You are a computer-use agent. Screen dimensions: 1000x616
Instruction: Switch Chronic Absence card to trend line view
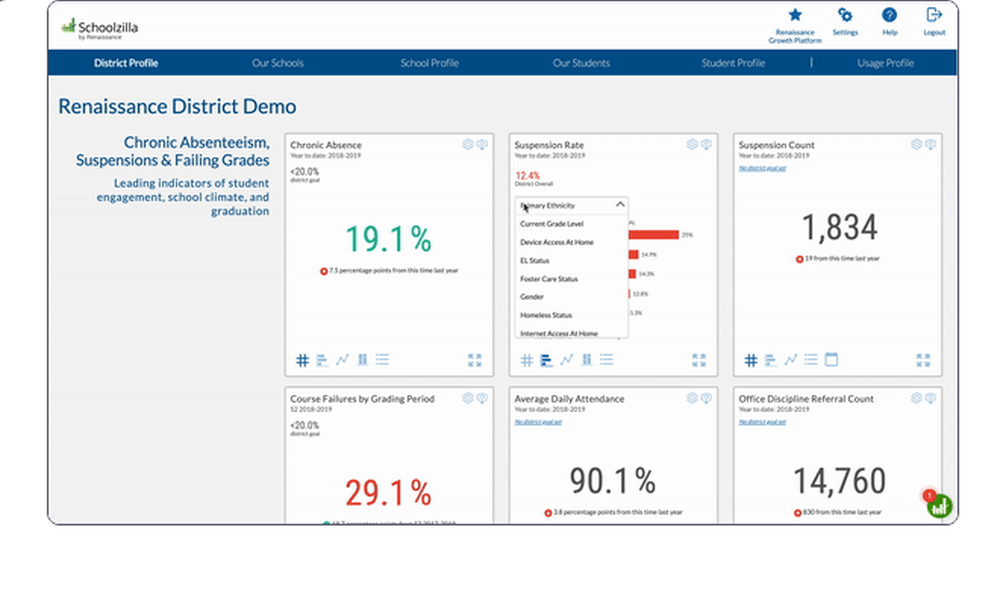(x=342, y=360)
